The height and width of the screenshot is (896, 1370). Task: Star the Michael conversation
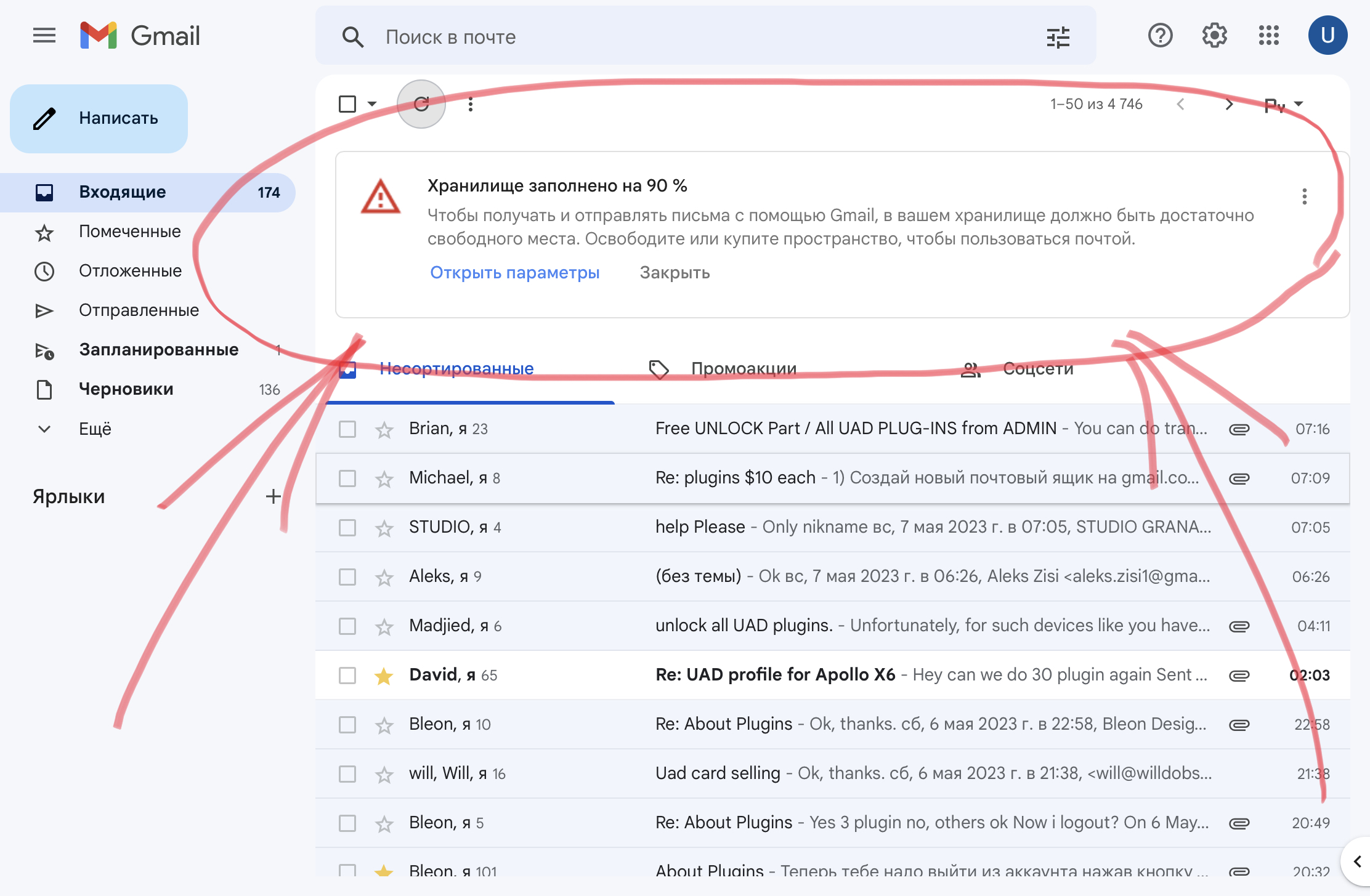pos(384,478)
